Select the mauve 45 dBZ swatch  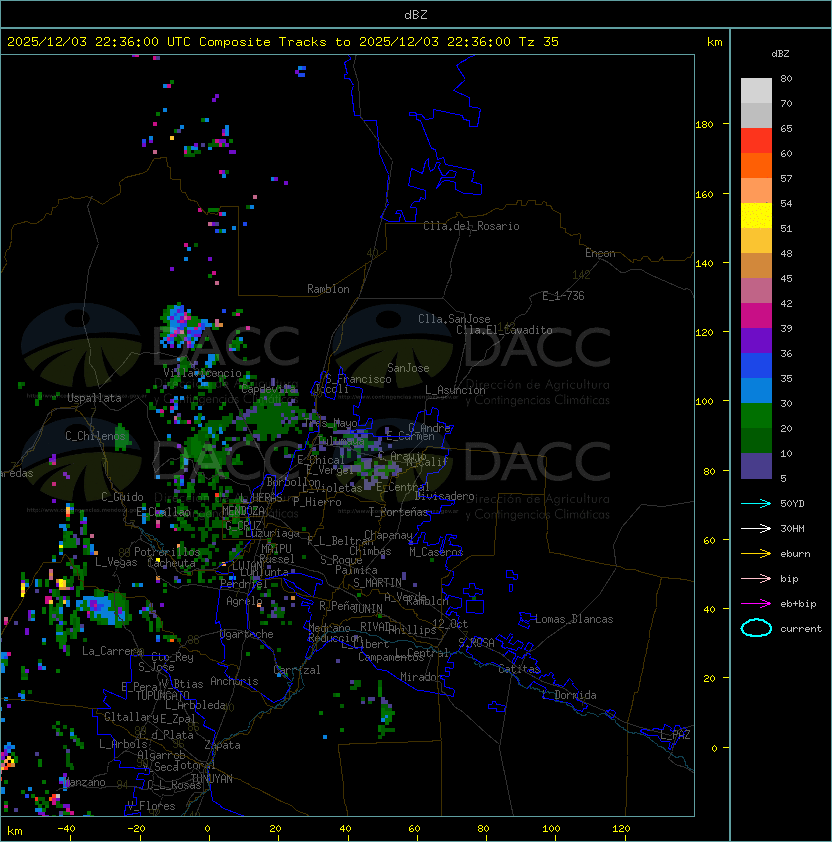click(756, 291)
